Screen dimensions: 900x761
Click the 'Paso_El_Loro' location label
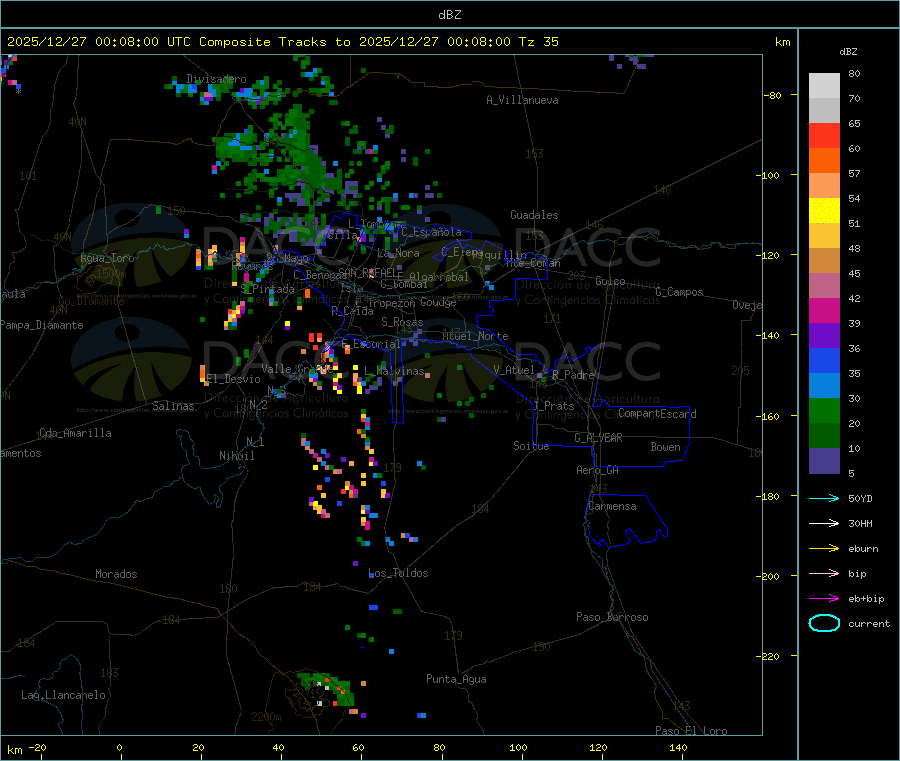(691, 731)
